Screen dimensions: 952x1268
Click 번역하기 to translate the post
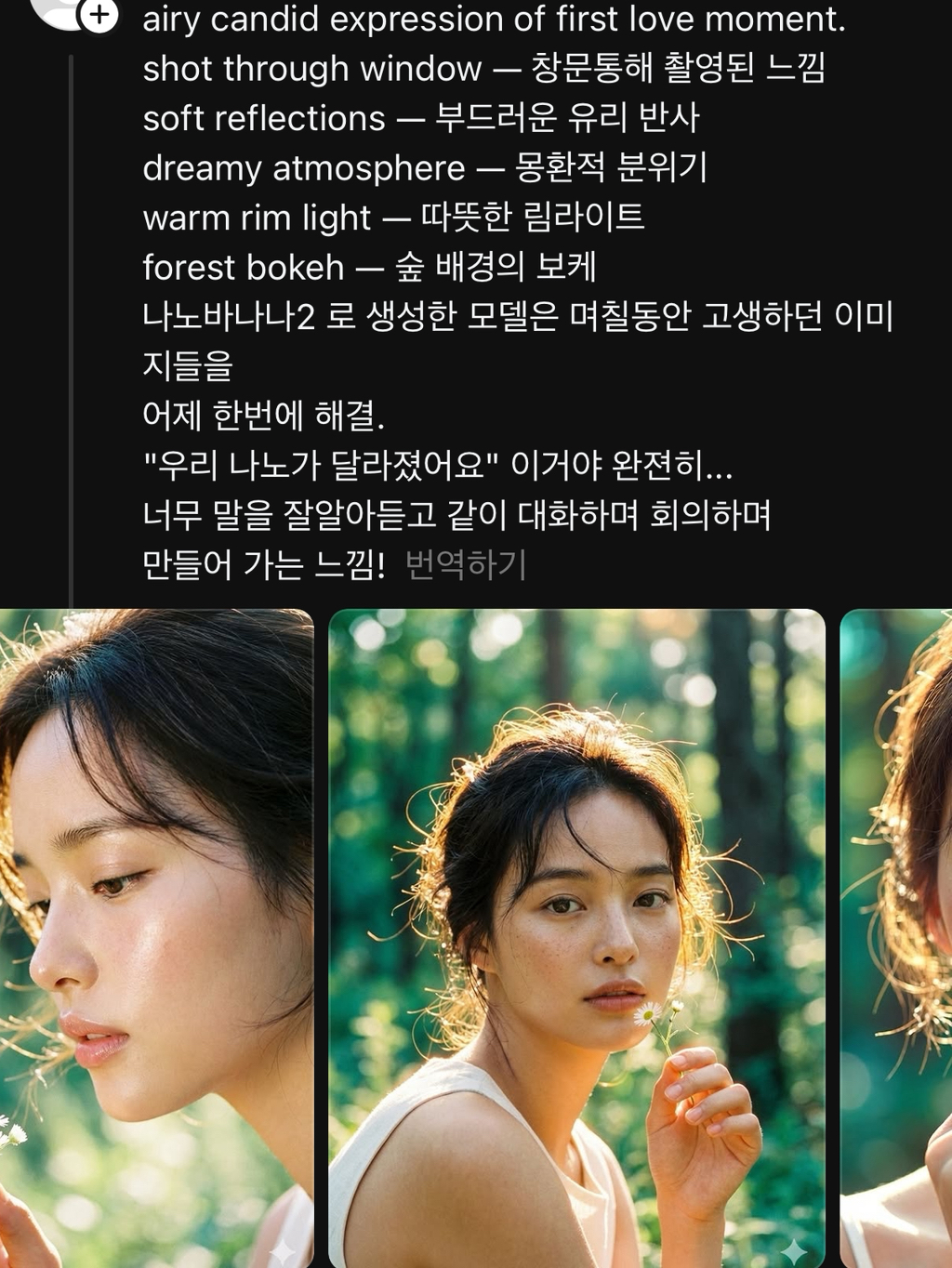tap(466, 564)
